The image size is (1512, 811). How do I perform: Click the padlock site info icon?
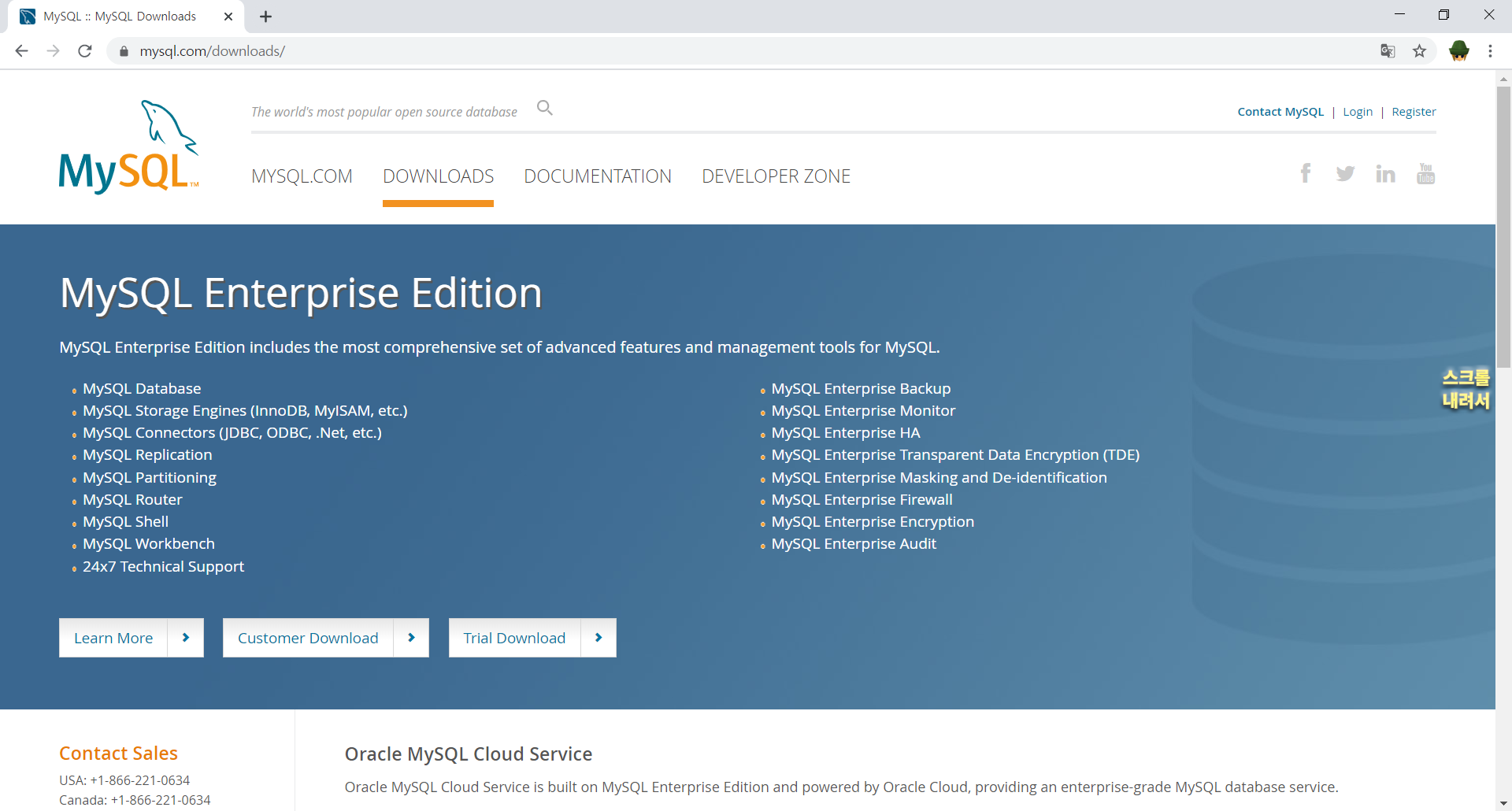[x=124, y=51]
